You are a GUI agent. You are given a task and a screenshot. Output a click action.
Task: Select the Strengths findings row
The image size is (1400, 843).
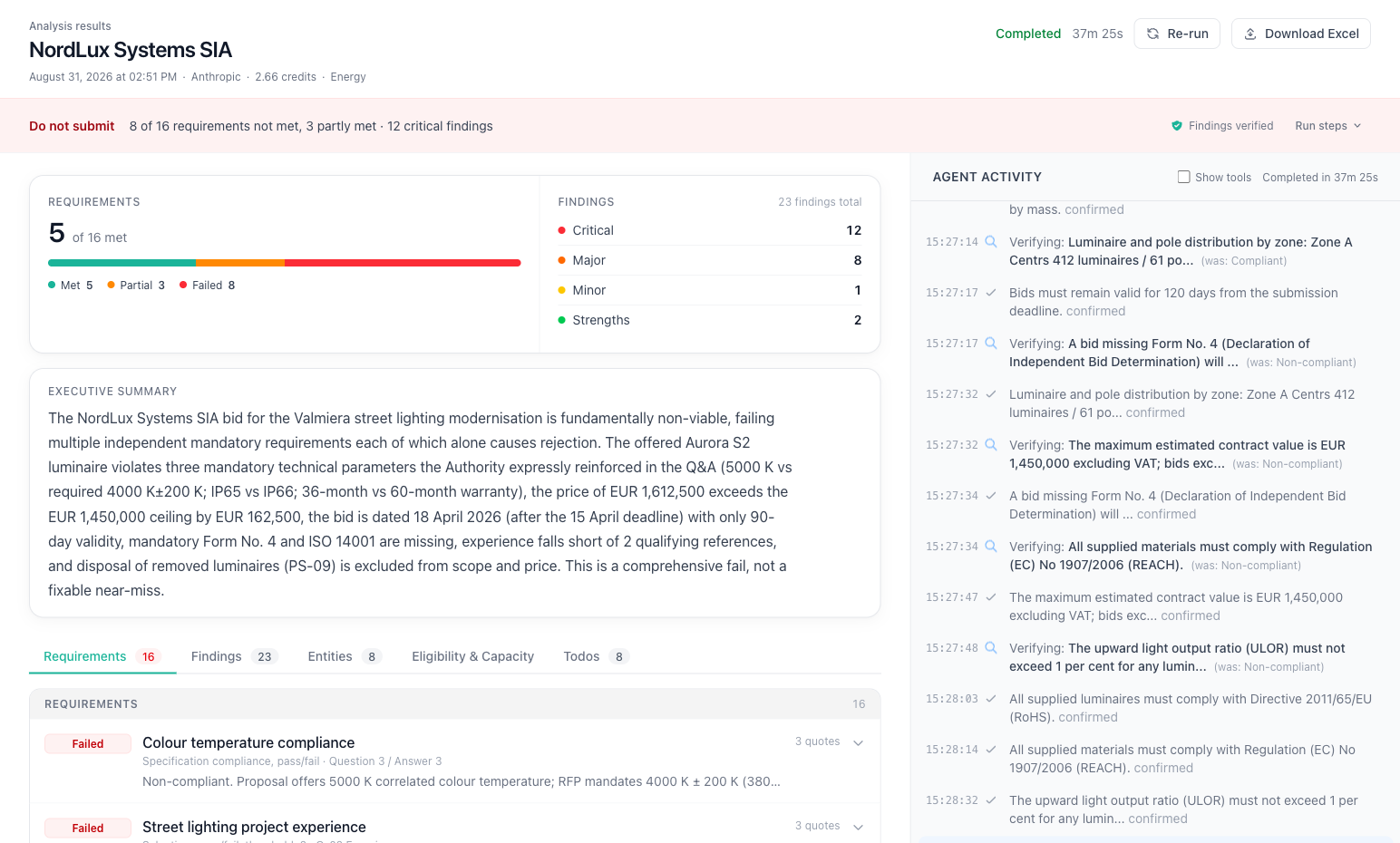point(710,320)
